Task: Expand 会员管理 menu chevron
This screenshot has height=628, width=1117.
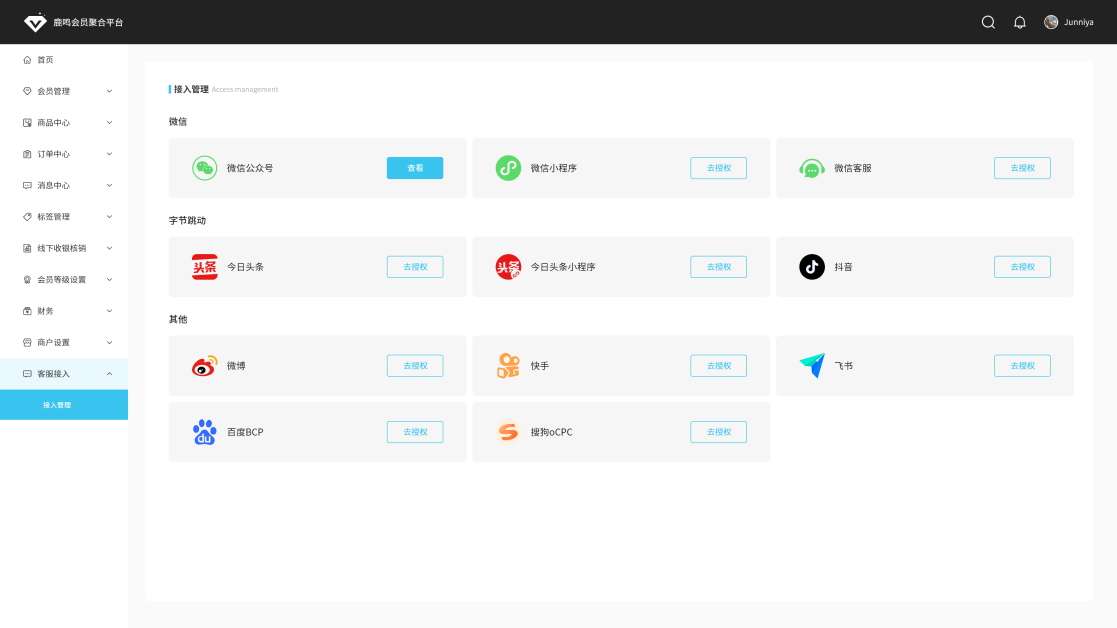Action: (109, 91)
